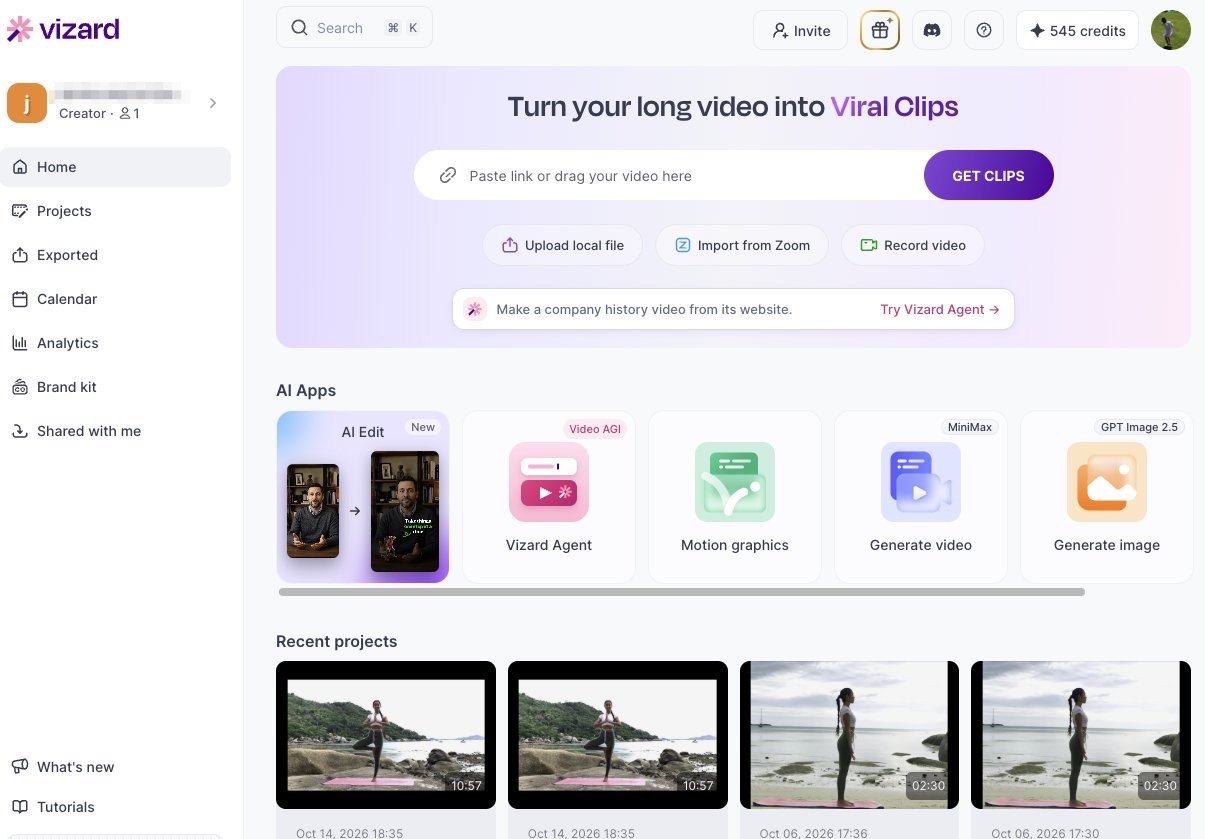Click the 'MiniMax' badge
This screenshot has width=1205, height=839.
(x=970, y=427)
